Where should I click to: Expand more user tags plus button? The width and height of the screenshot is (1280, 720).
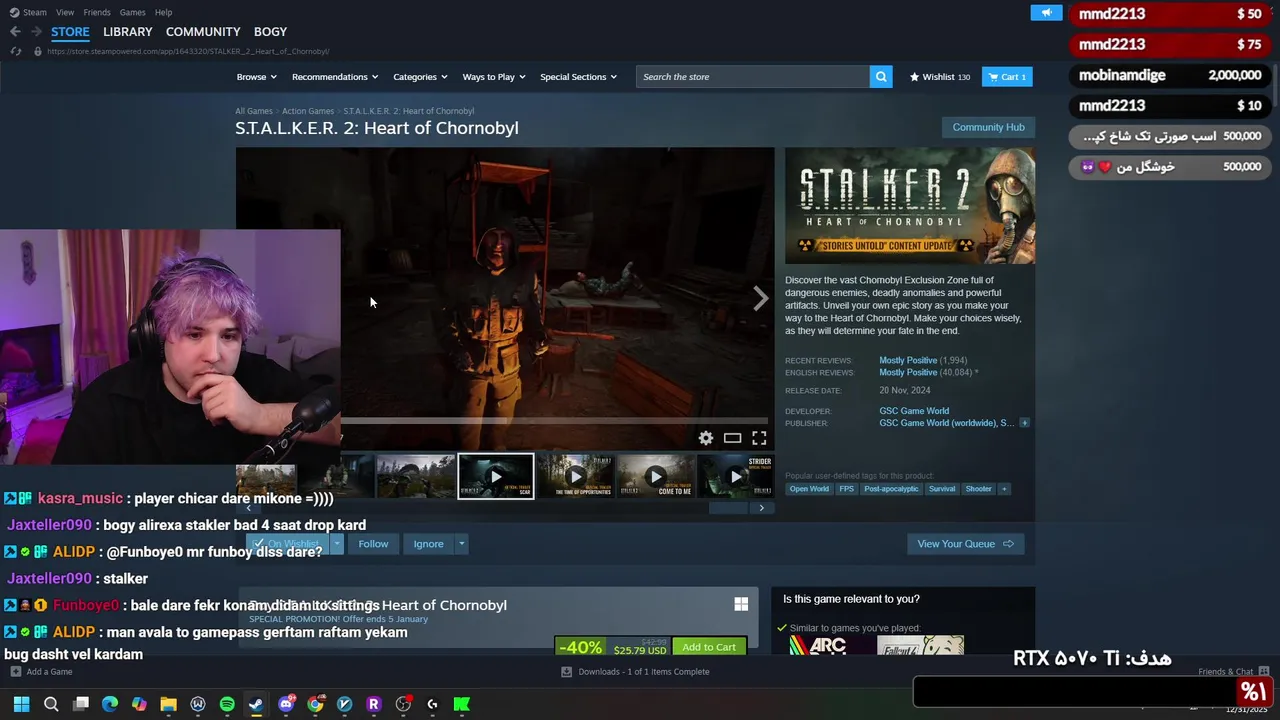(1004, 489)
